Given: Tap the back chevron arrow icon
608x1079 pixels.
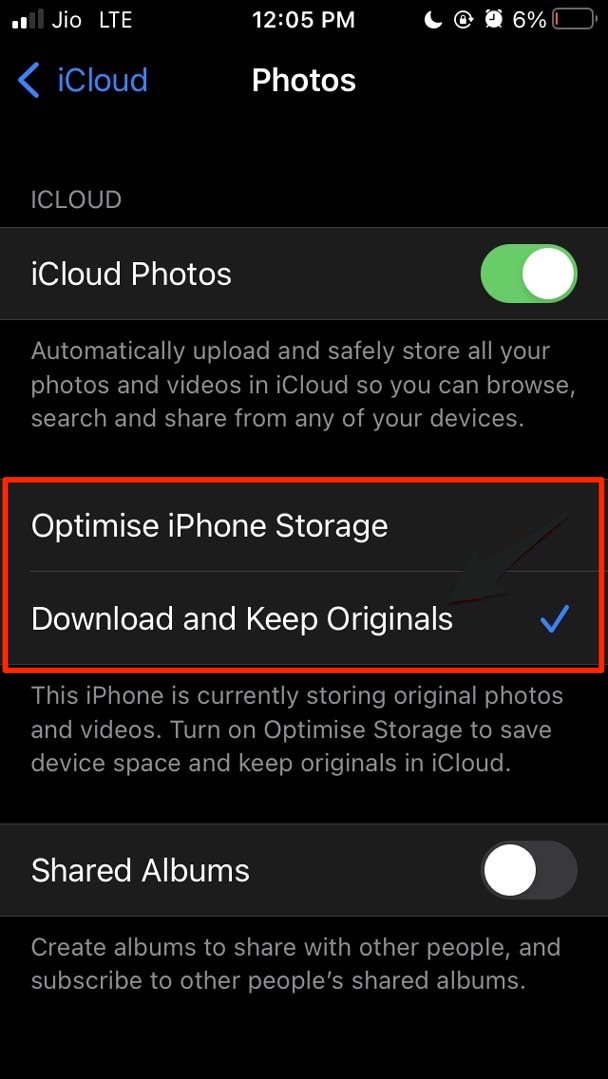Looking at the screenshot, I should pos(29,80).
